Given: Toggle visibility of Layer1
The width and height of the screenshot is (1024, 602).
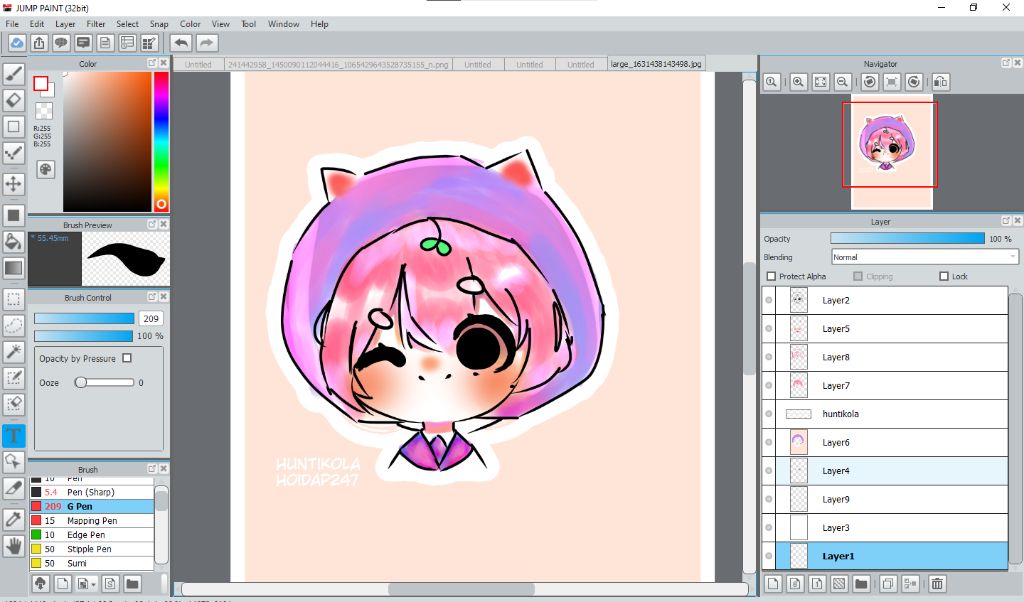Looking at the screenshot, I should [x=769, y=556].
